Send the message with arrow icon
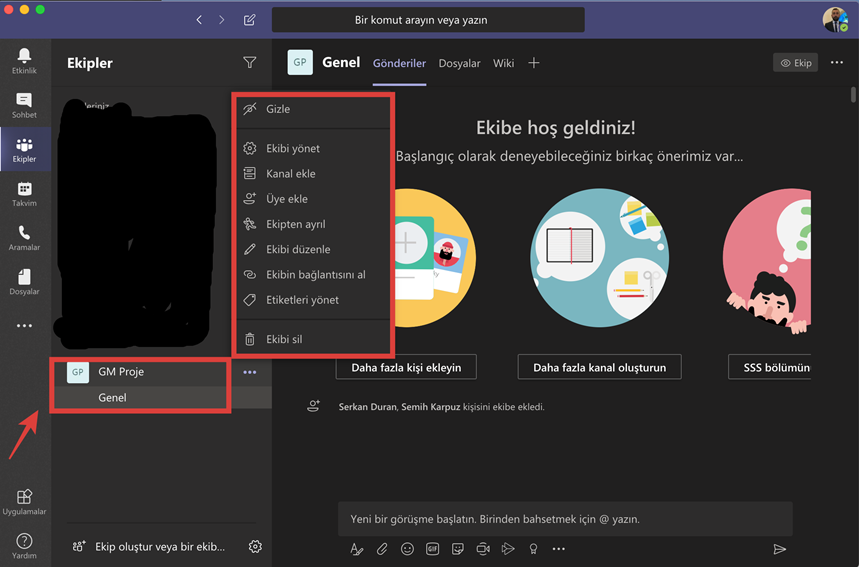 (x=779, y=549)
